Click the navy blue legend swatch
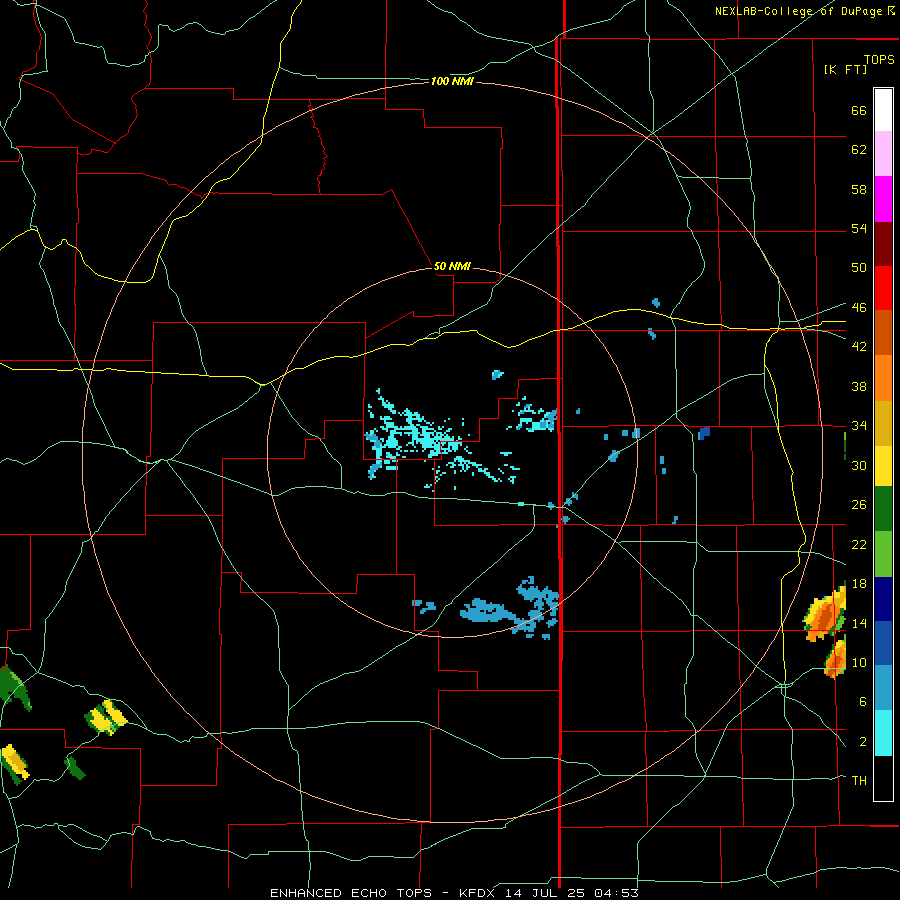 (883, 599)
